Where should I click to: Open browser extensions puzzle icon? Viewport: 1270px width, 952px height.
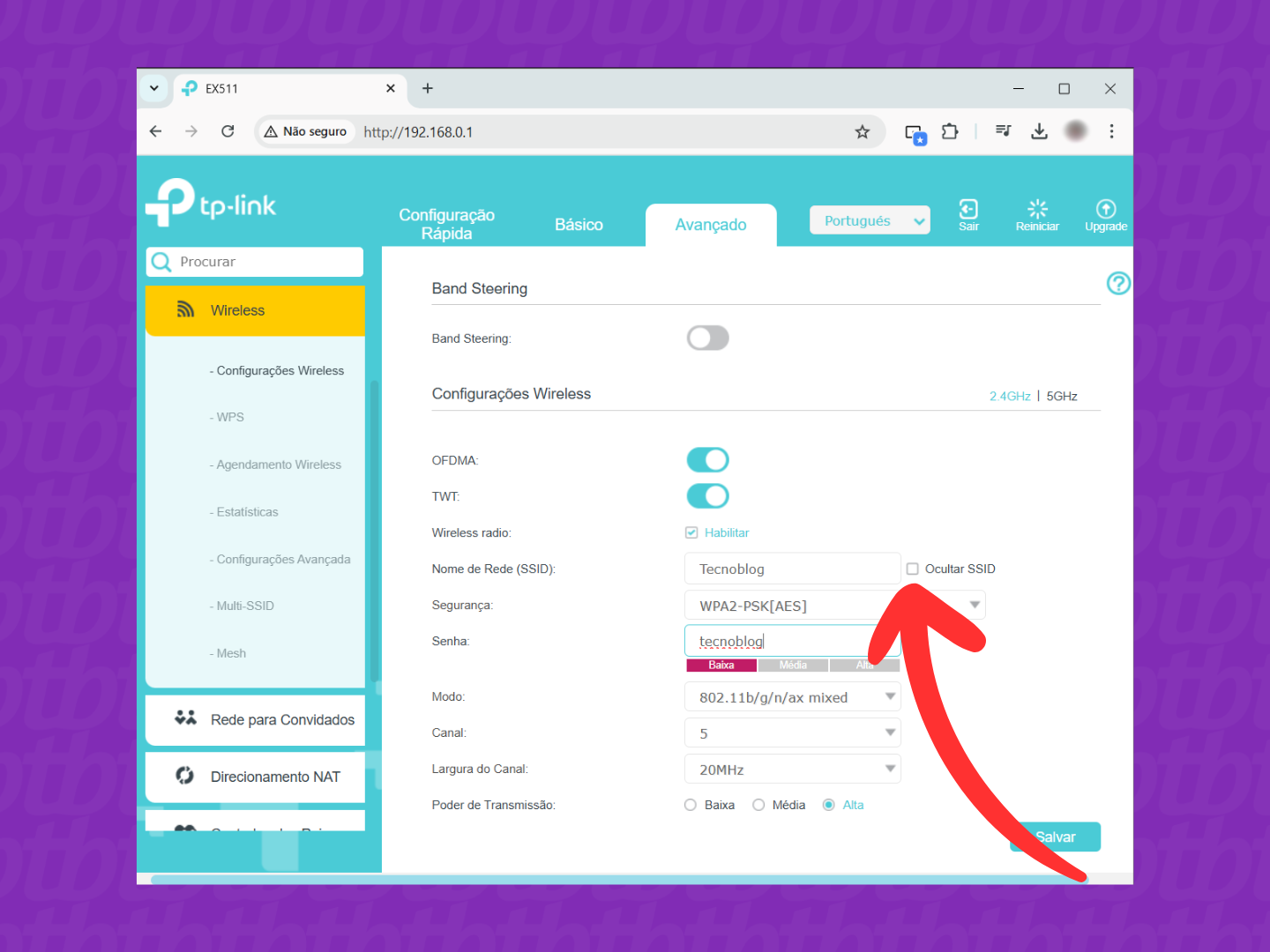click(949, 132)
